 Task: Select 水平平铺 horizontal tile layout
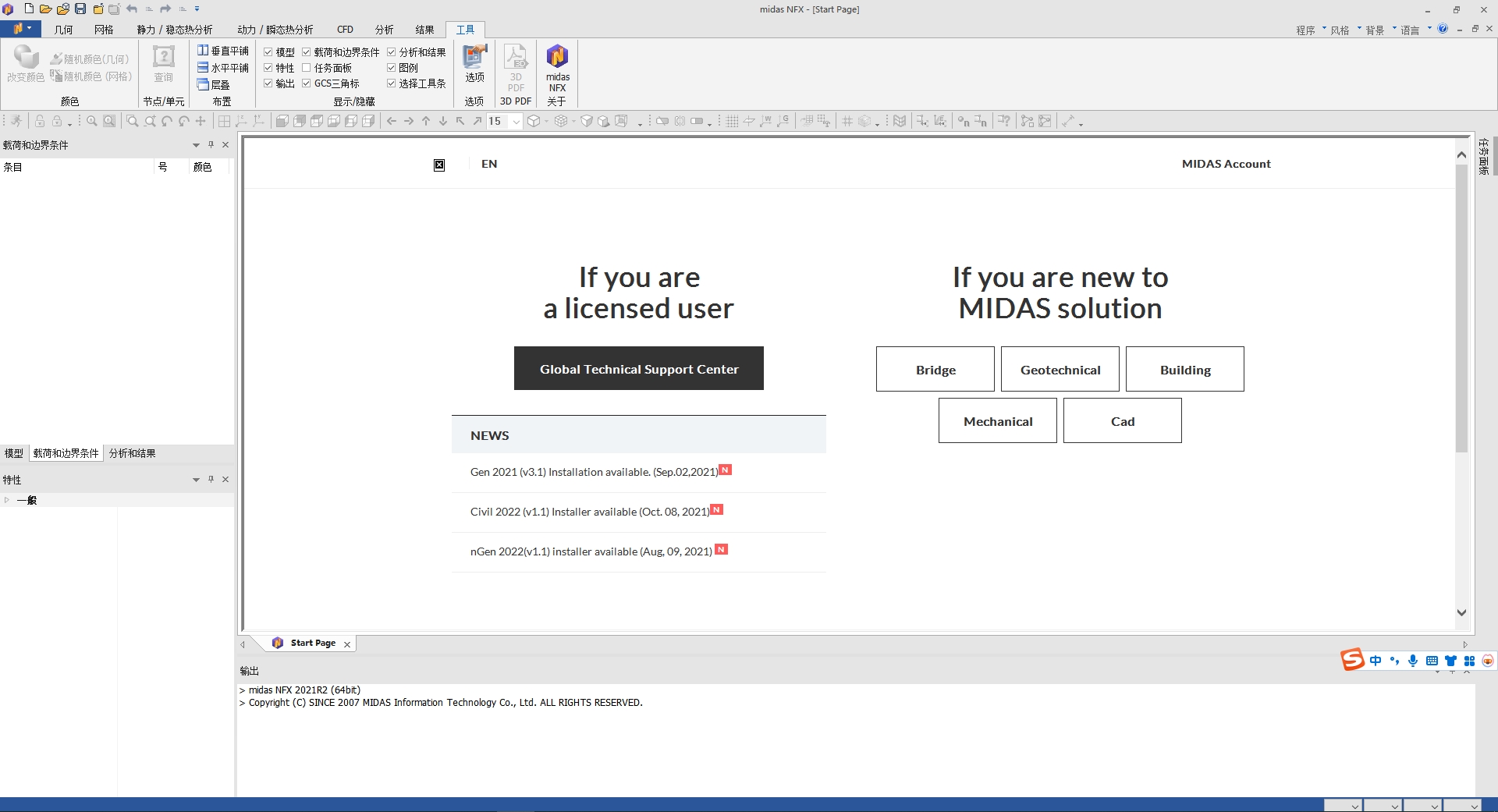tap(223, 68)
